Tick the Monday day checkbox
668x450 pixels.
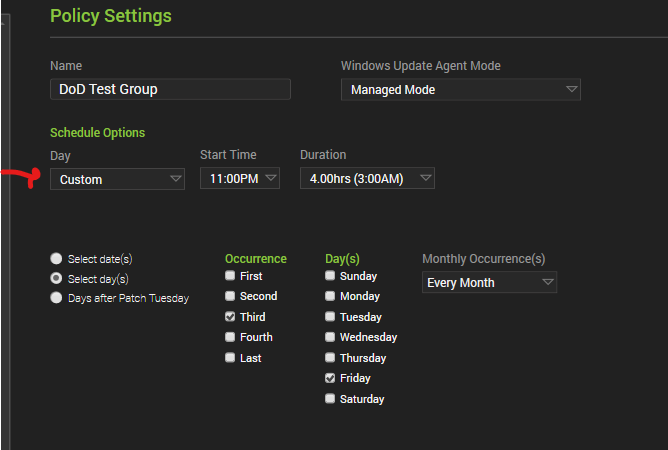point(331,296)
